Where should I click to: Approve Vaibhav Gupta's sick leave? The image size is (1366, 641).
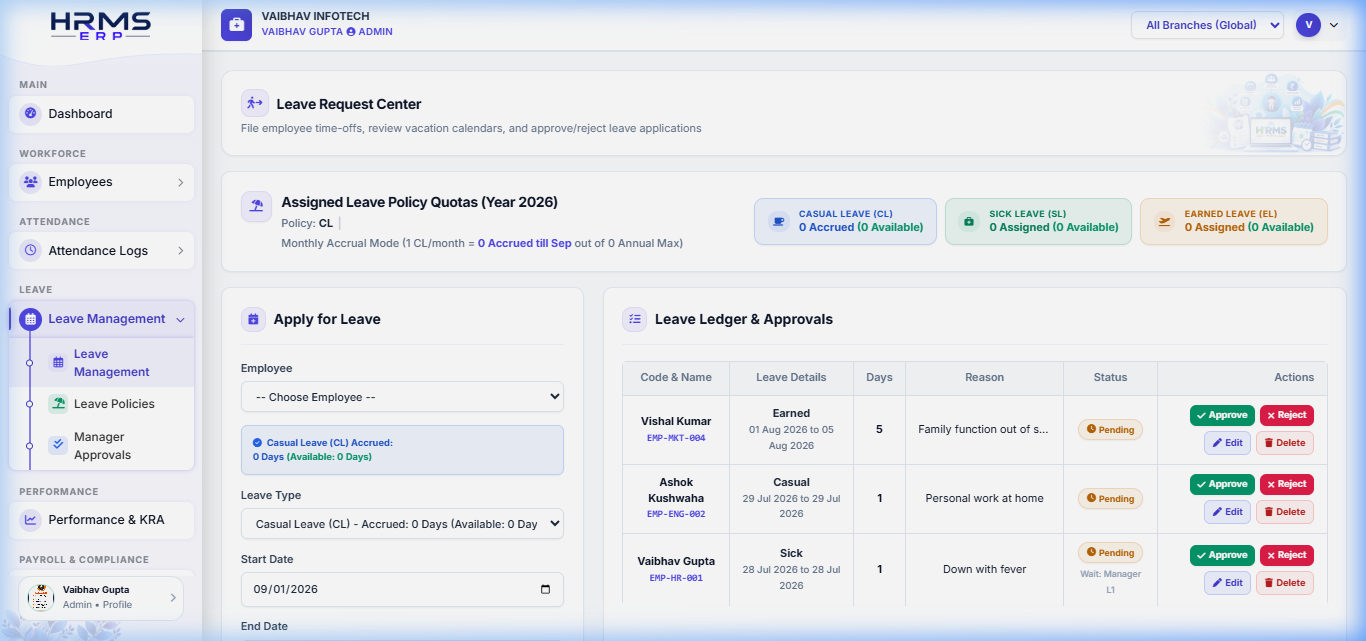tap(1222, 555)
